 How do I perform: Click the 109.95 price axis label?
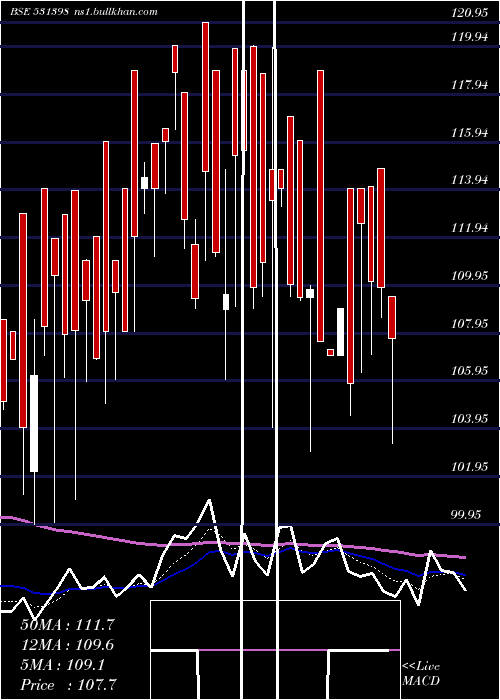(x=469, y=275)
